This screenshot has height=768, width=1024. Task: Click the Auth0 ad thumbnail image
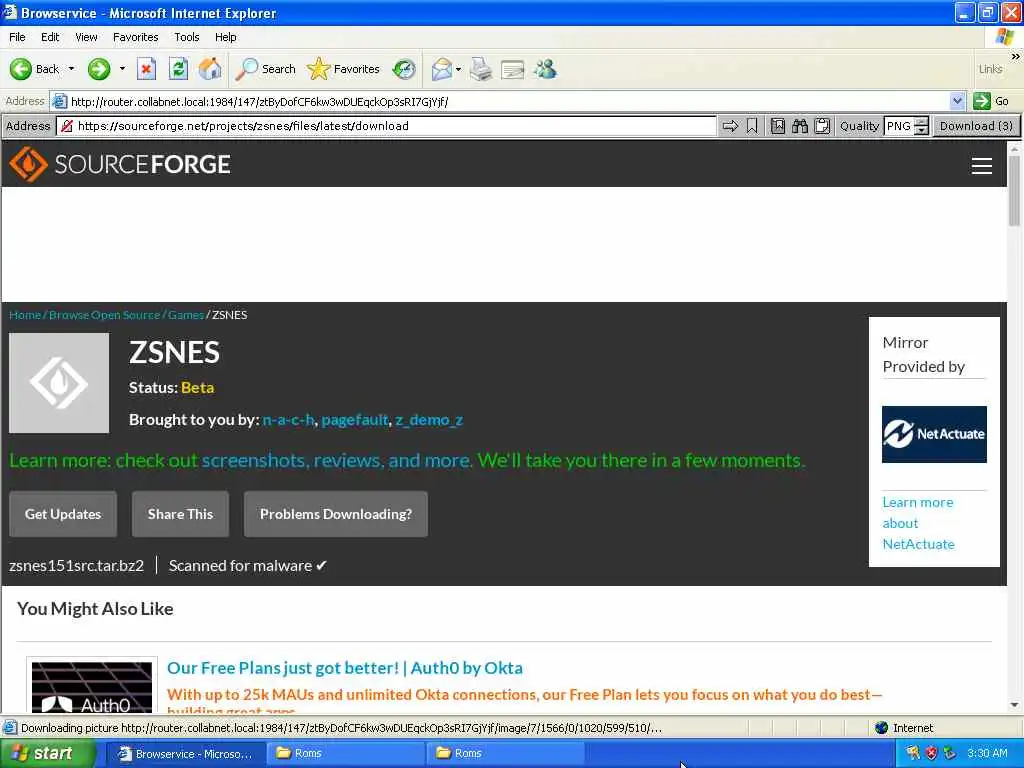[x=91, y=686]
